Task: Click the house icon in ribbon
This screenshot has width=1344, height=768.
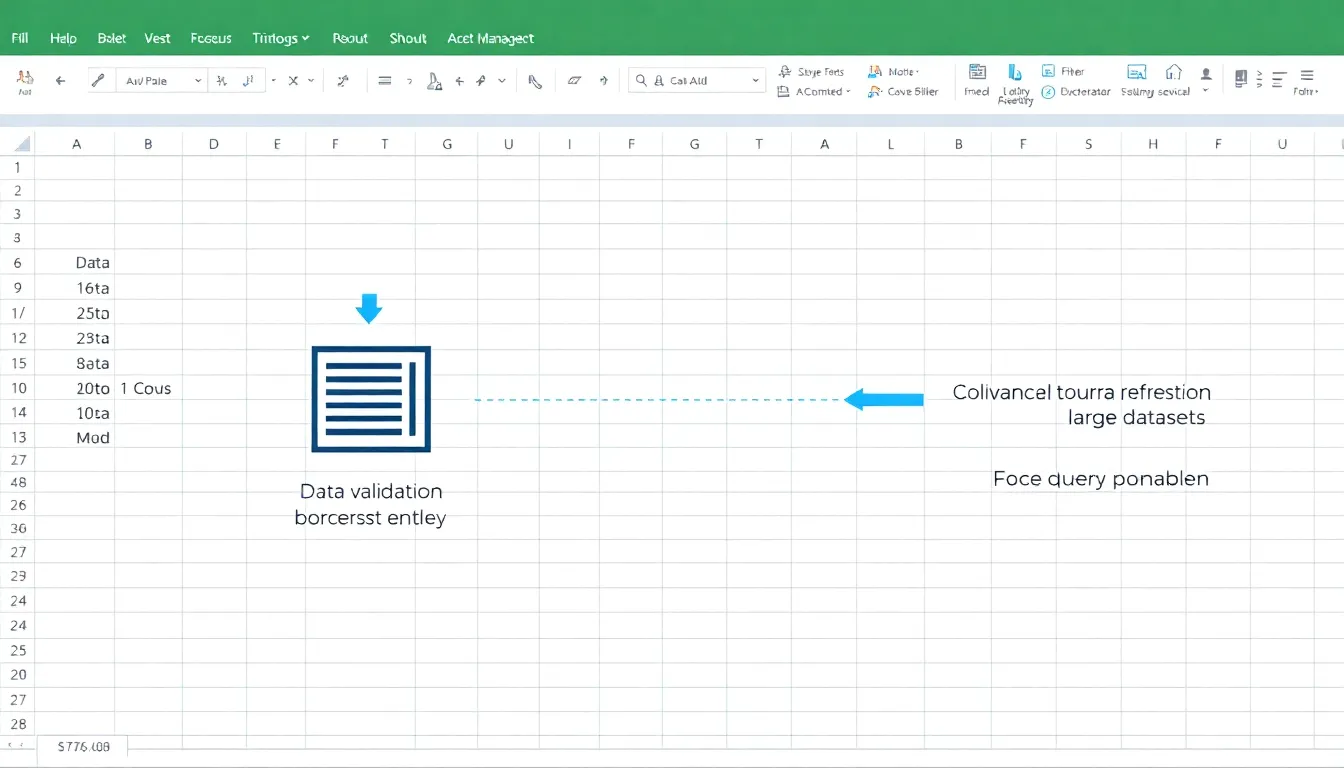Action: point(1174,72)
